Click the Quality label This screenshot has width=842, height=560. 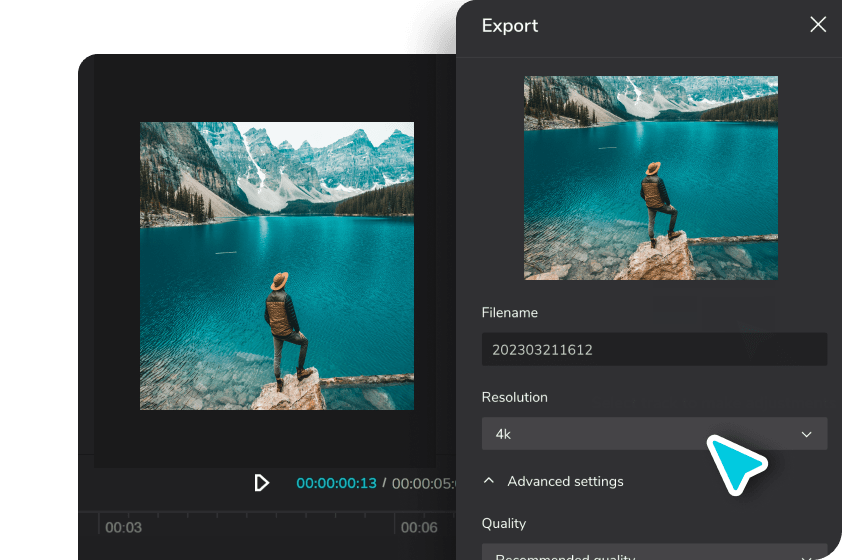(504, 523)
